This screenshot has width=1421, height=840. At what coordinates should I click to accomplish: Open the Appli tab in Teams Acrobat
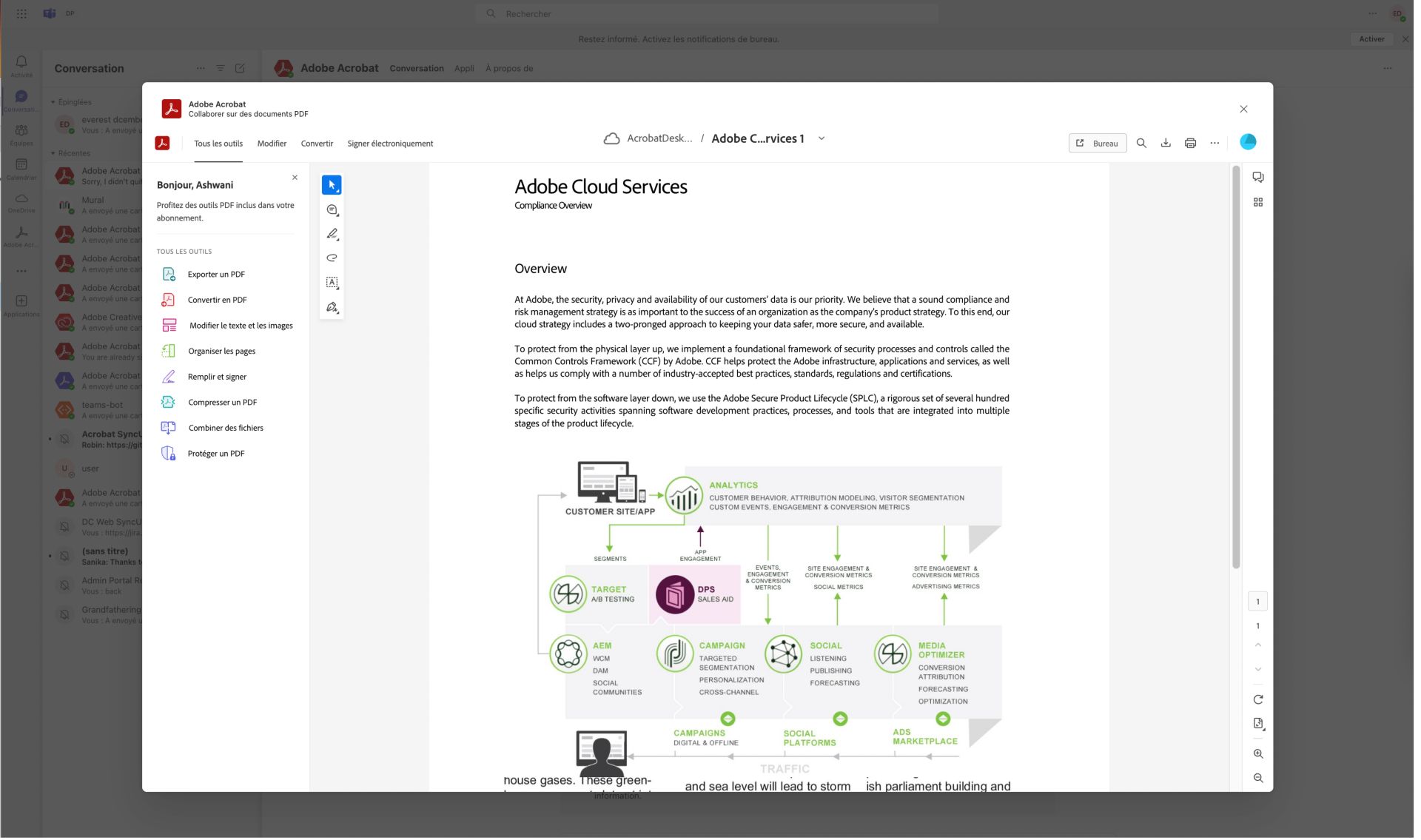click(x=464, y=69)
